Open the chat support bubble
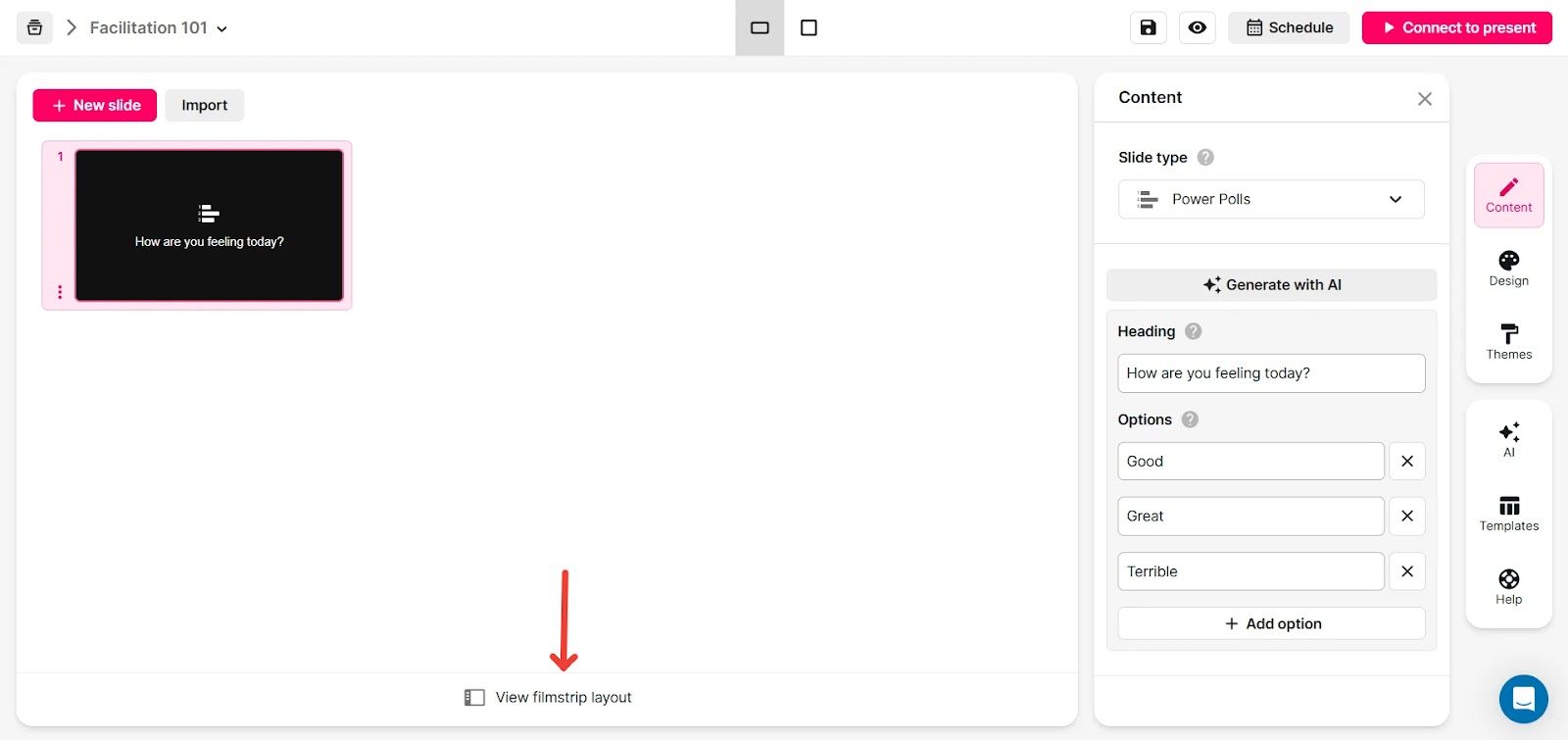This screenshot has height=740, width=1568. pos(1523,699)
